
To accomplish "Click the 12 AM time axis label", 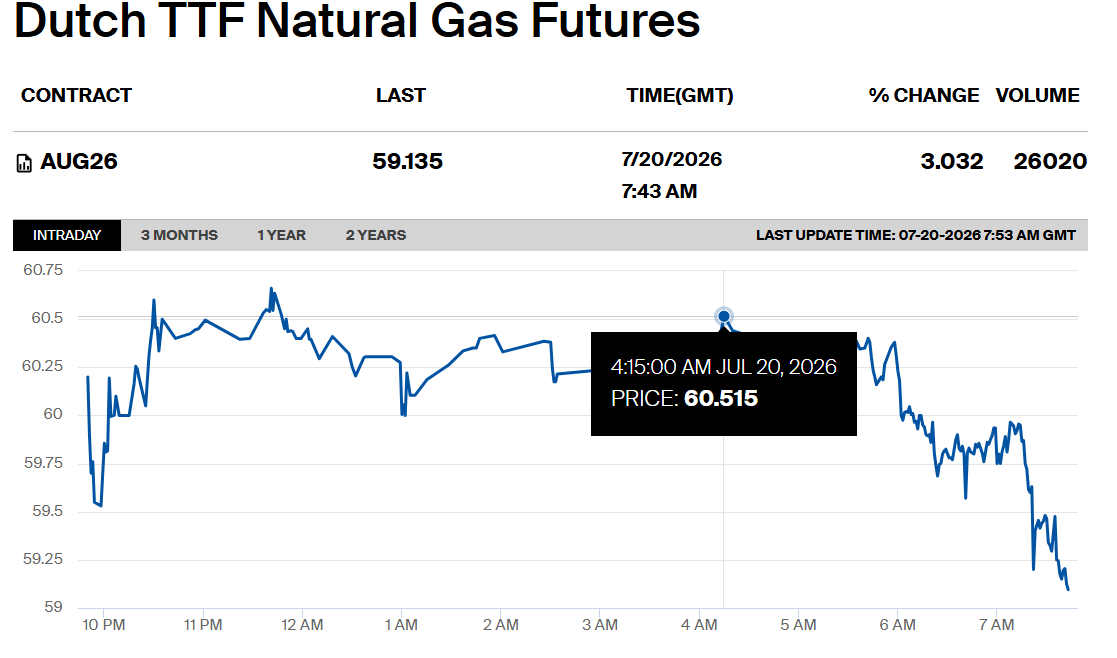I will 302,625.
